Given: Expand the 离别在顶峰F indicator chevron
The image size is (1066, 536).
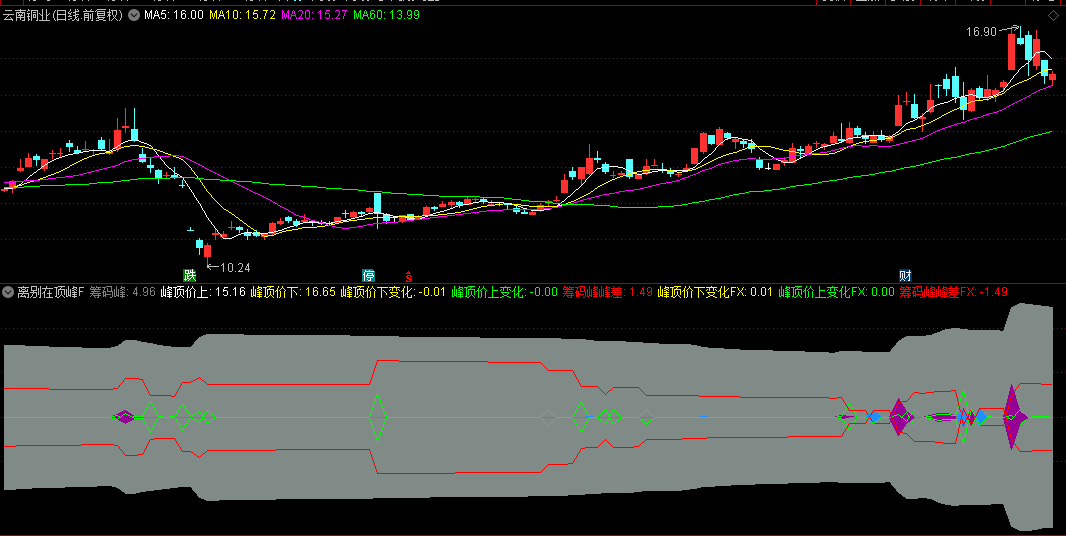Looking at the screenshot, I should 8,292.
